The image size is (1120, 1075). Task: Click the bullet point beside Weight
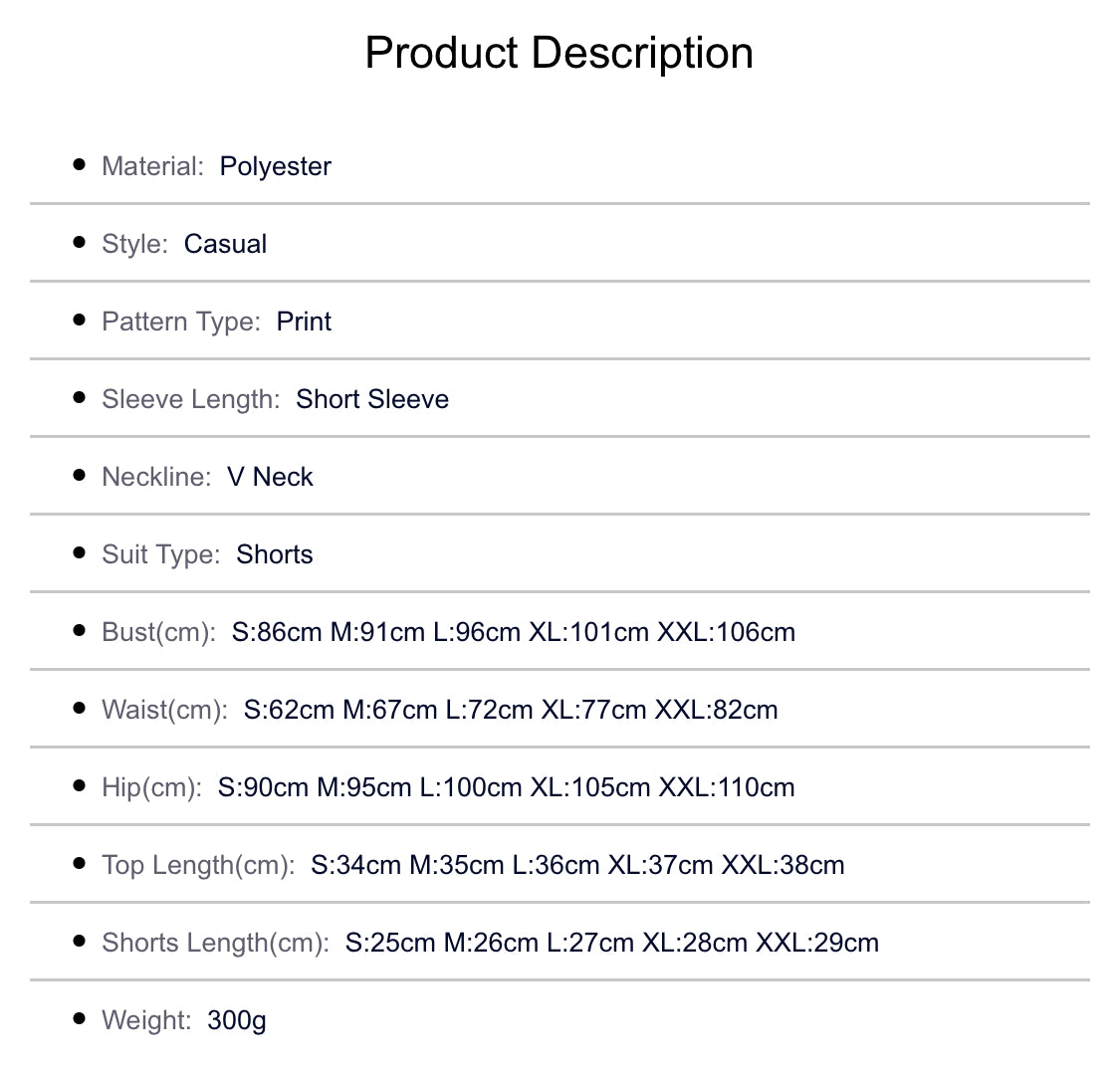80,1018
